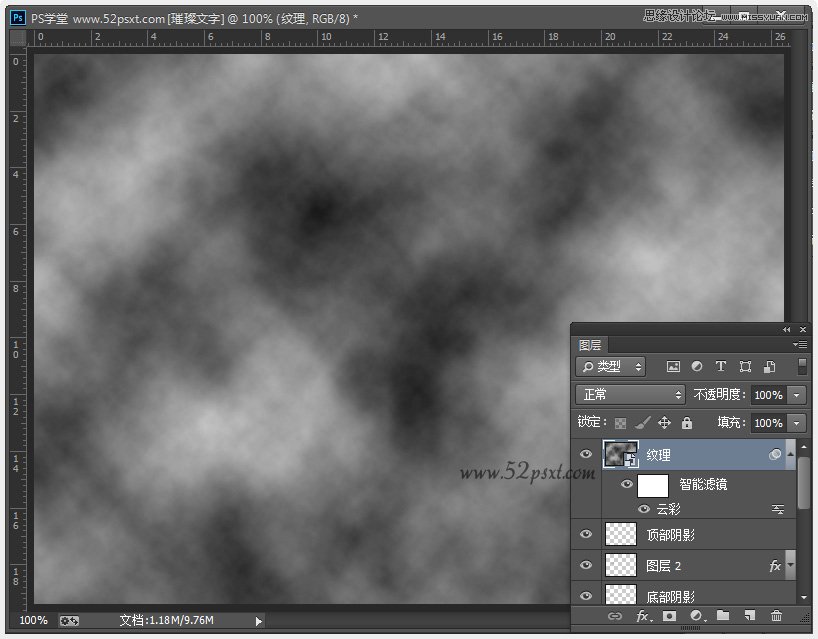Toggle the layer filtering on/off switch
The image size is (818, 639).
802,366
